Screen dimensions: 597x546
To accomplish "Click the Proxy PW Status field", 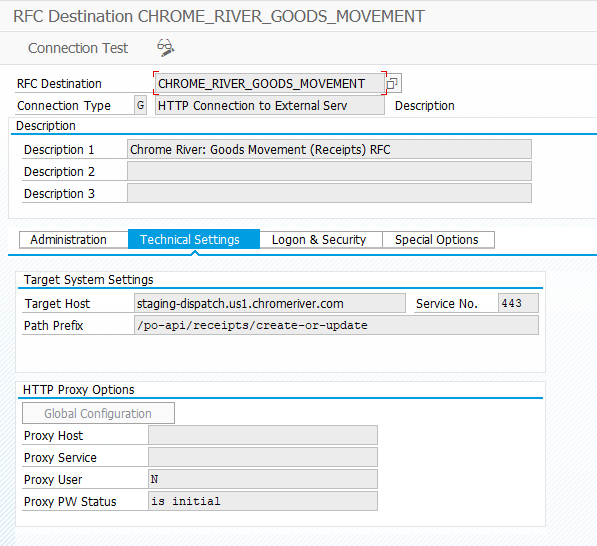I will (x=263, y=501).
